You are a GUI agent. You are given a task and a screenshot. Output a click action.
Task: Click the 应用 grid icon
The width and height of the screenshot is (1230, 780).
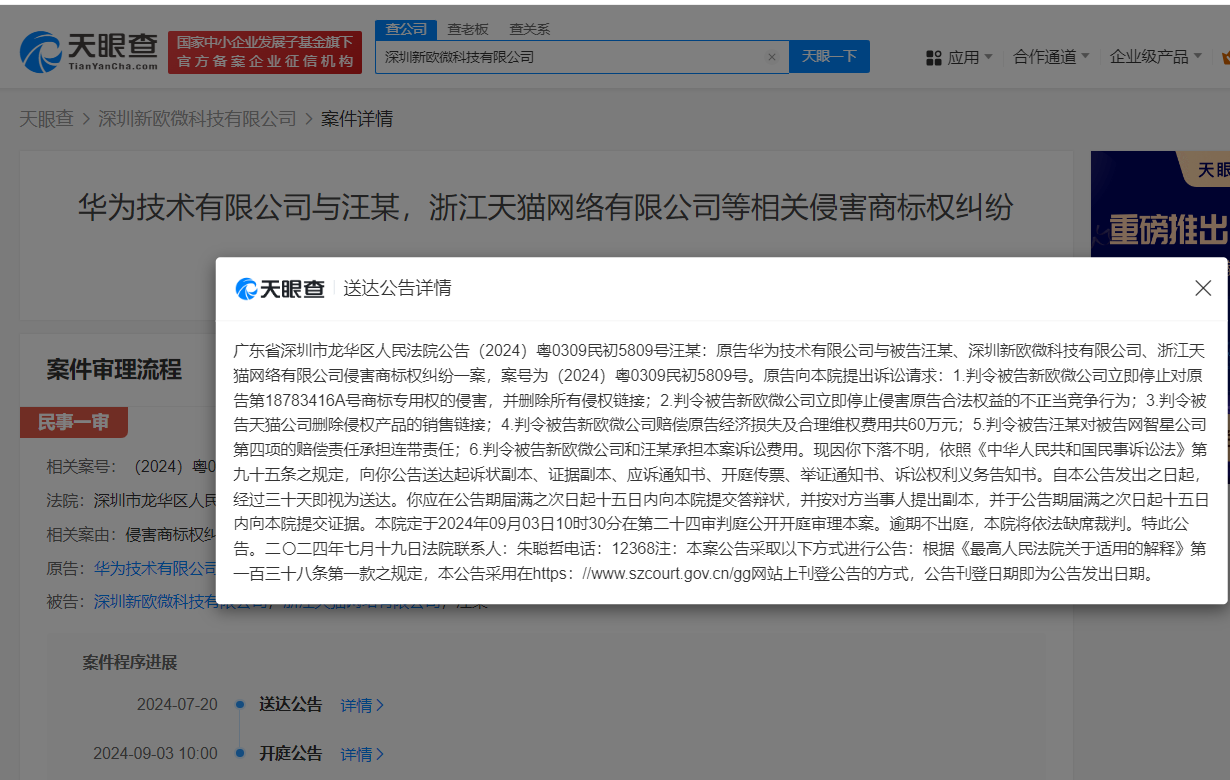click(x=934, y=57)
